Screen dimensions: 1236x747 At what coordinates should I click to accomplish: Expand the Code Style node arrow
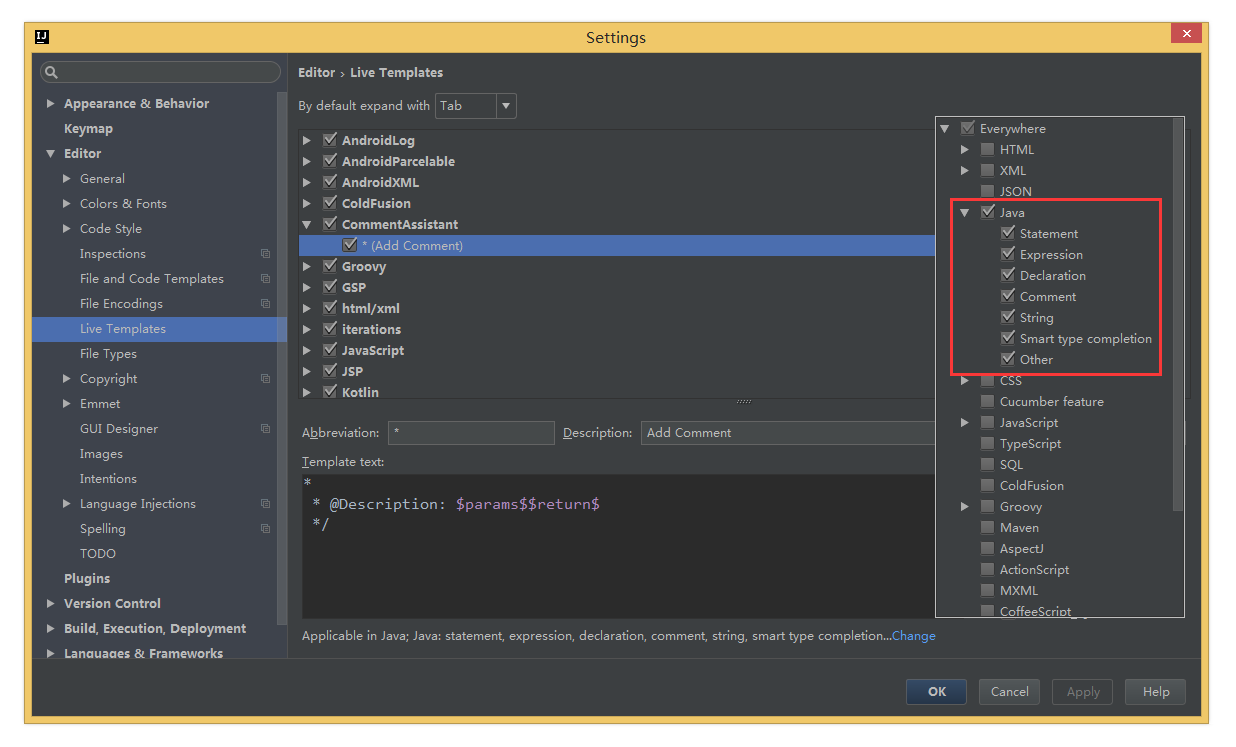(67, 229)
